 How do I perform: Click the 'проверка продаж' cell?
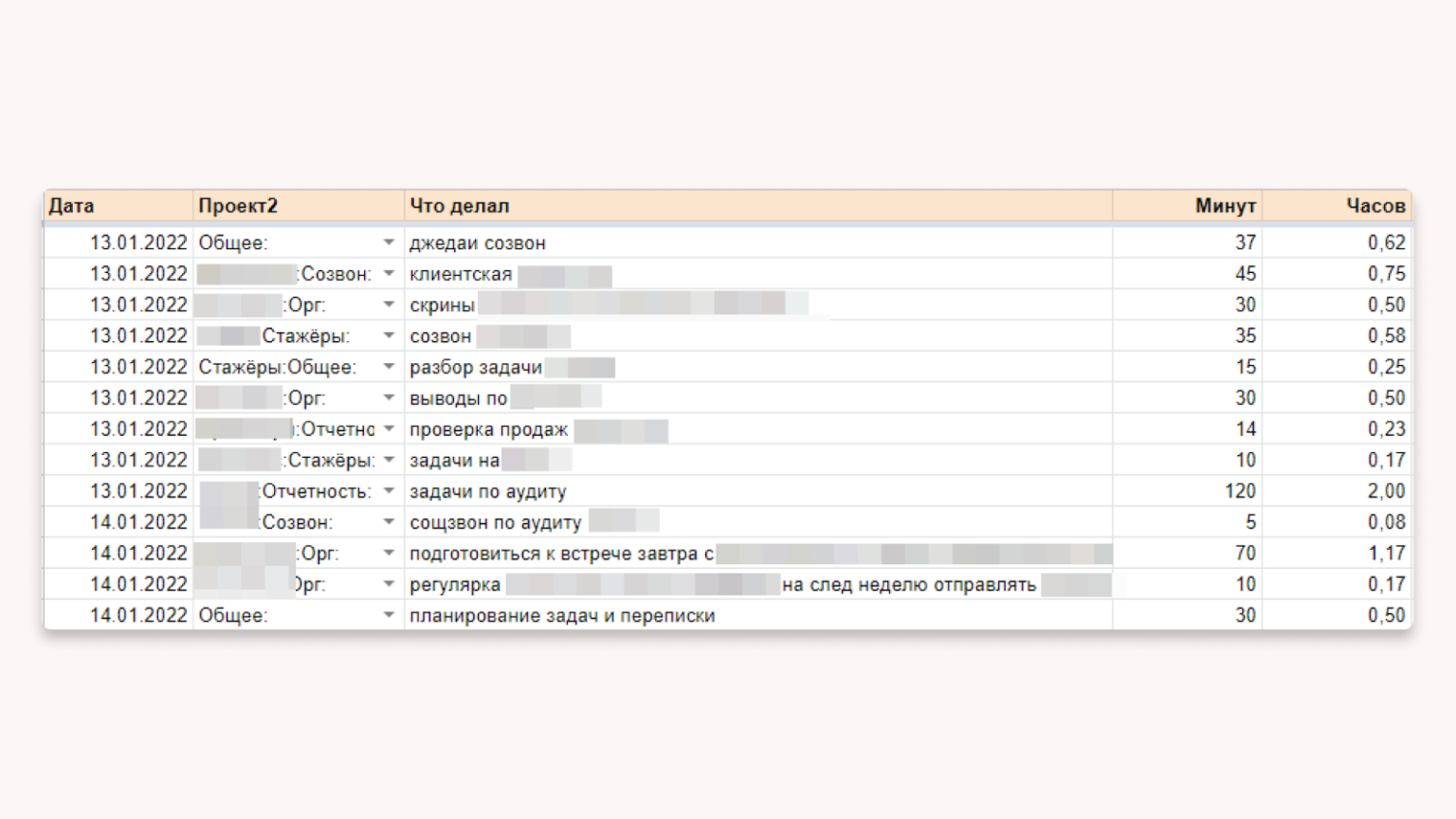pyautogui.click(x=758, y=429)
